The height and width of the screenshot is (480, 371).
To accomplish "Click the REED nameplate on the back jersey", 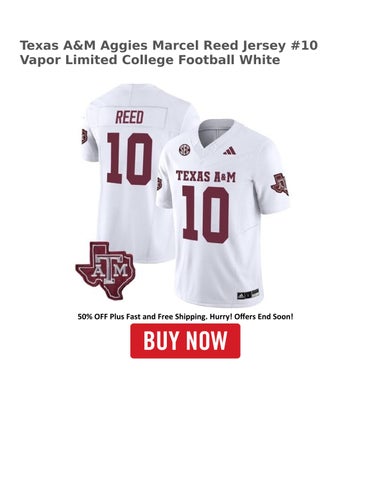I will pos(129,117).
